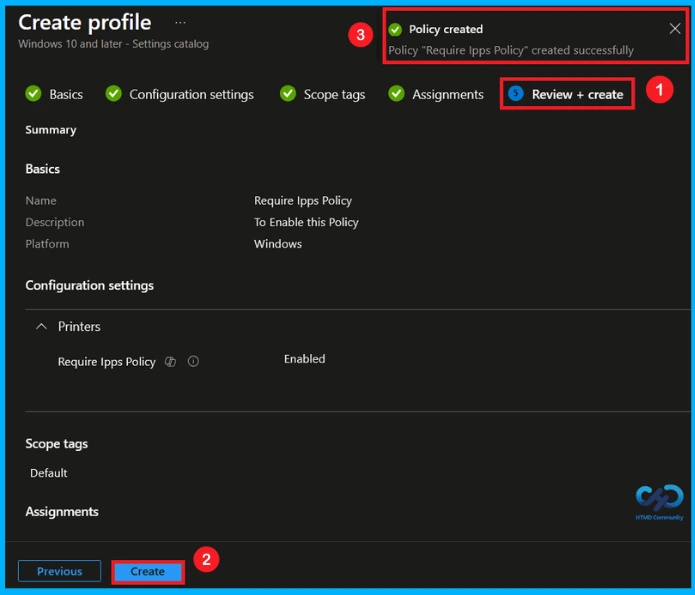695x595 pixels.
Task: Click the notification message about Require Ipps Policy
Action: pyautogui.click(x=511, y=51)
